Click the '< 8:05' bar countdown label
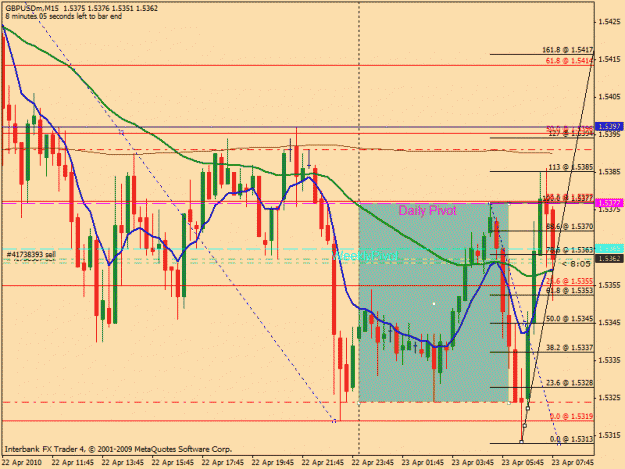 [576, 264]
